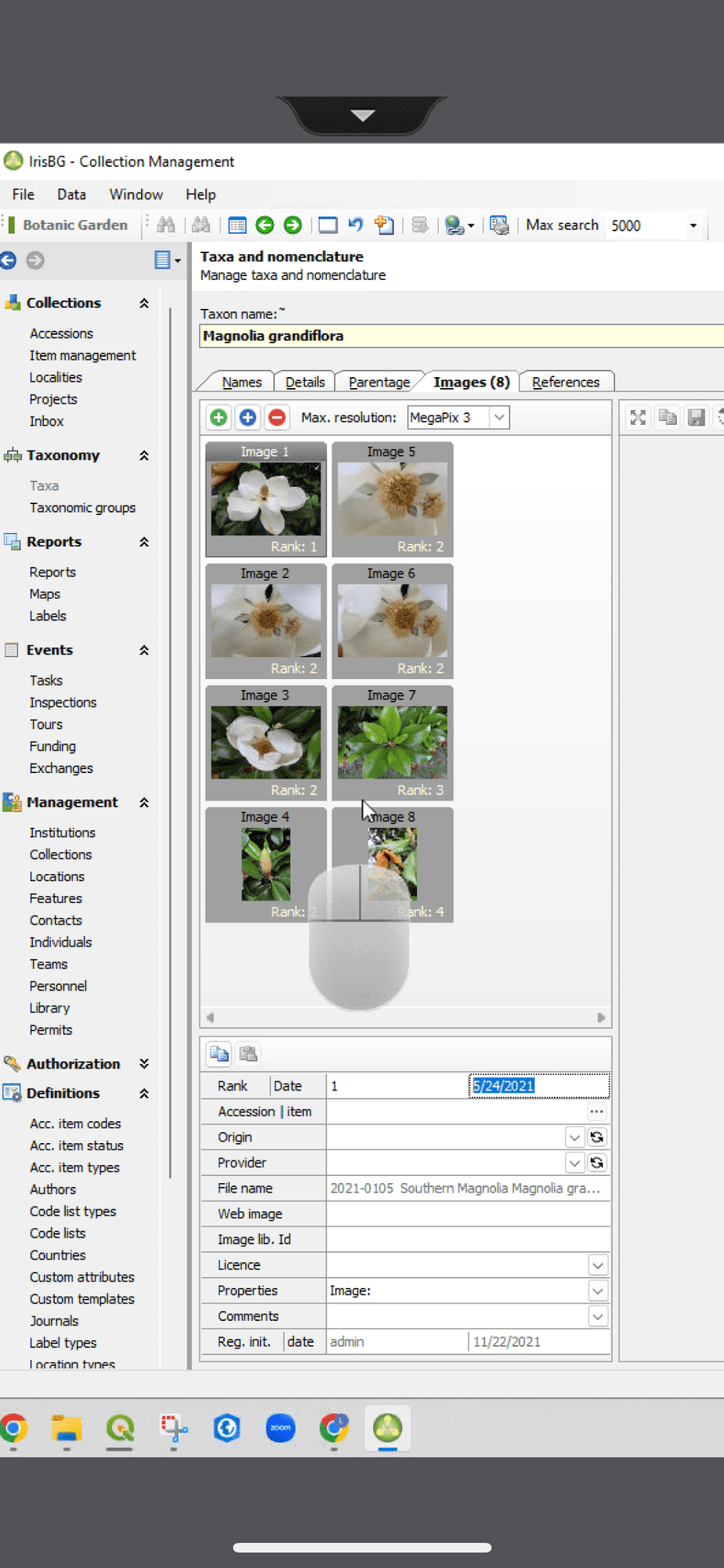The height and width of the screenshot is (1568, 724).
Task: Select the Image 1 magnolia thumbnail
Action: [266, 499]
